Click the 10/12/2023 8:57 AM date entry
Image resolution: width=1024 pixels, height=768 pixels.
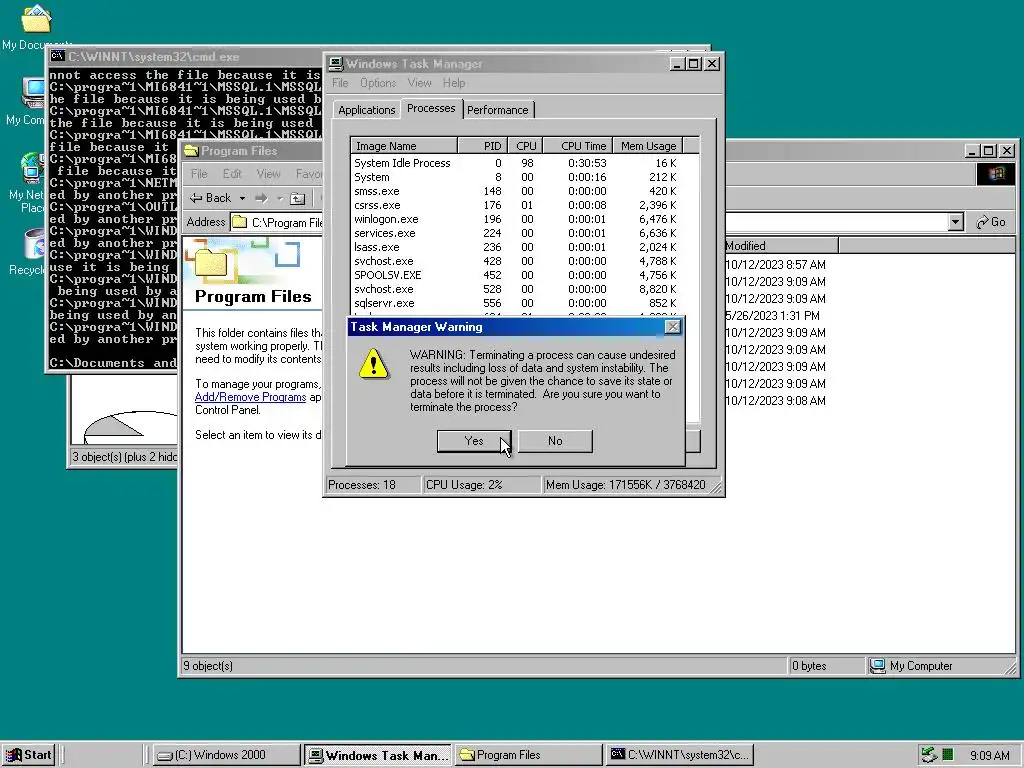(x=775, y=264)
